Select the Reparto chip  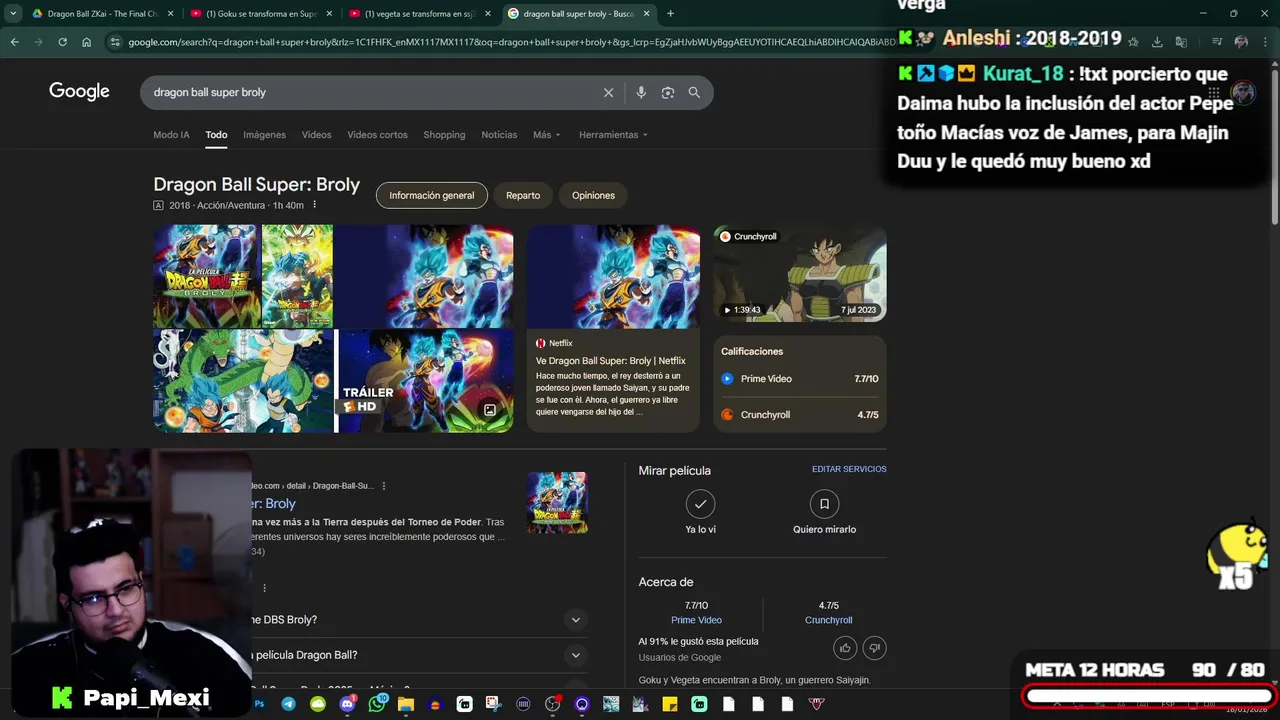pyautogui.click(x=523, y=195)
